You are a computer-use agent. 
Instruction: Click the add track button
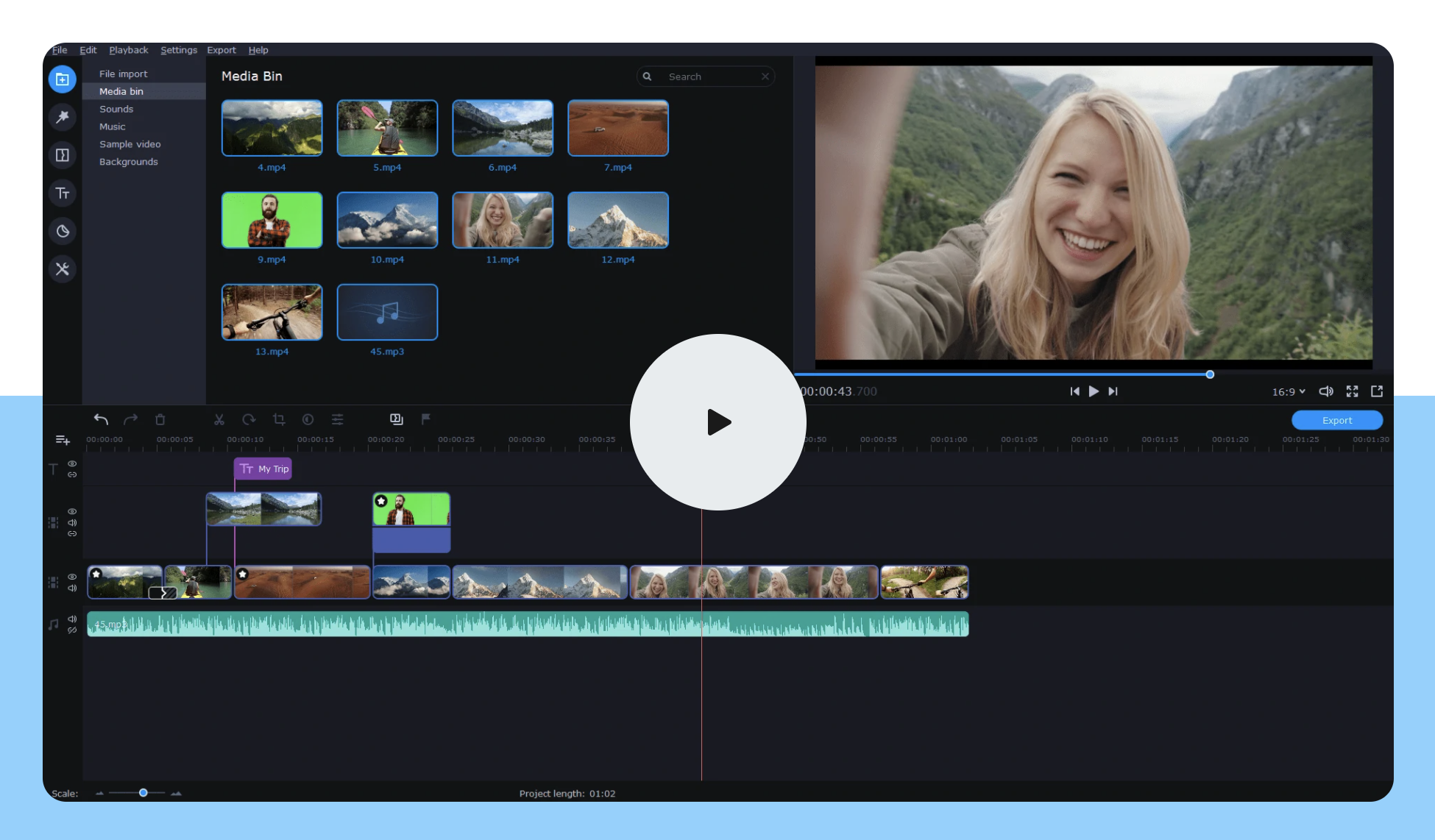(x=63, y=440)
